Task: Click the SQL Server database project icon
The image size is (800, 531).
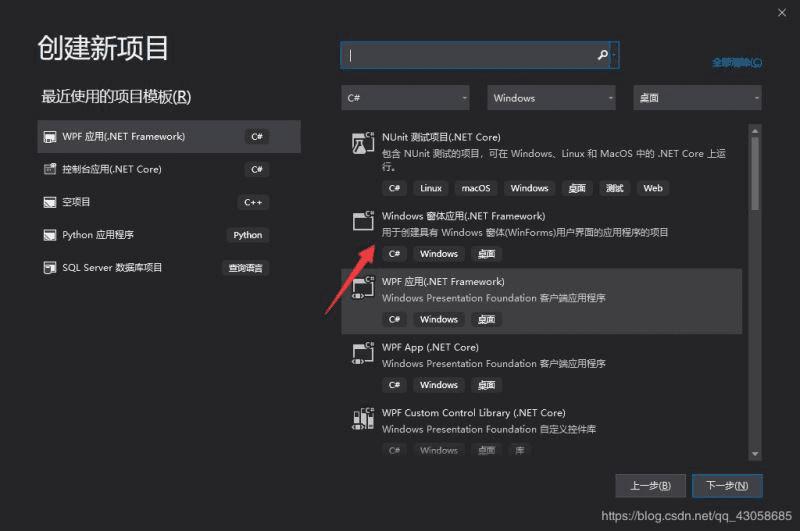Action: pyautogui.click(x=49, y=268)
